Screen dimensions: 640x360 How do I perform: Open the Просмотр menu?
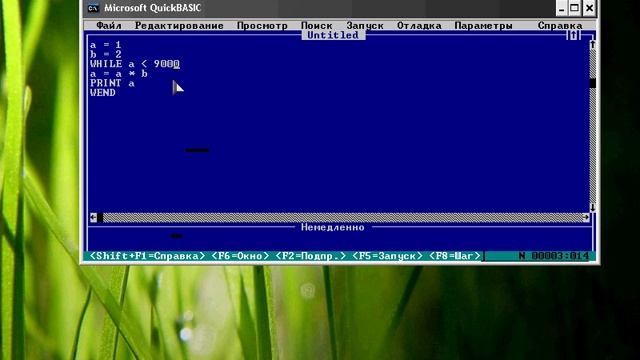(x=262, y=26)
